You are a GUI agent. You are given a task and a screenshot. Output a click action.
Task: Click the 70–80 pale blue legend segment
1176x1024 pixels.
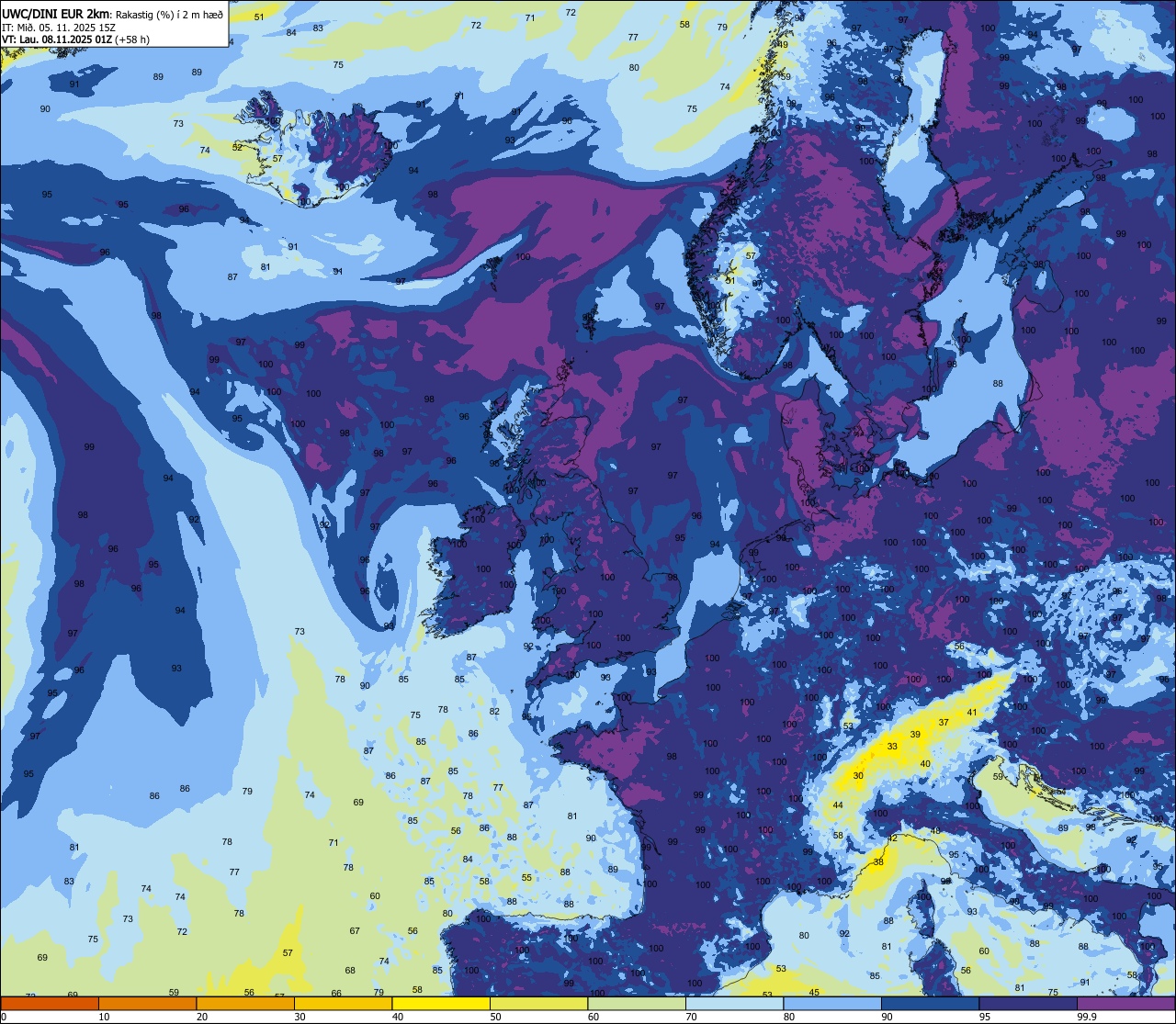coord(734,1003)
